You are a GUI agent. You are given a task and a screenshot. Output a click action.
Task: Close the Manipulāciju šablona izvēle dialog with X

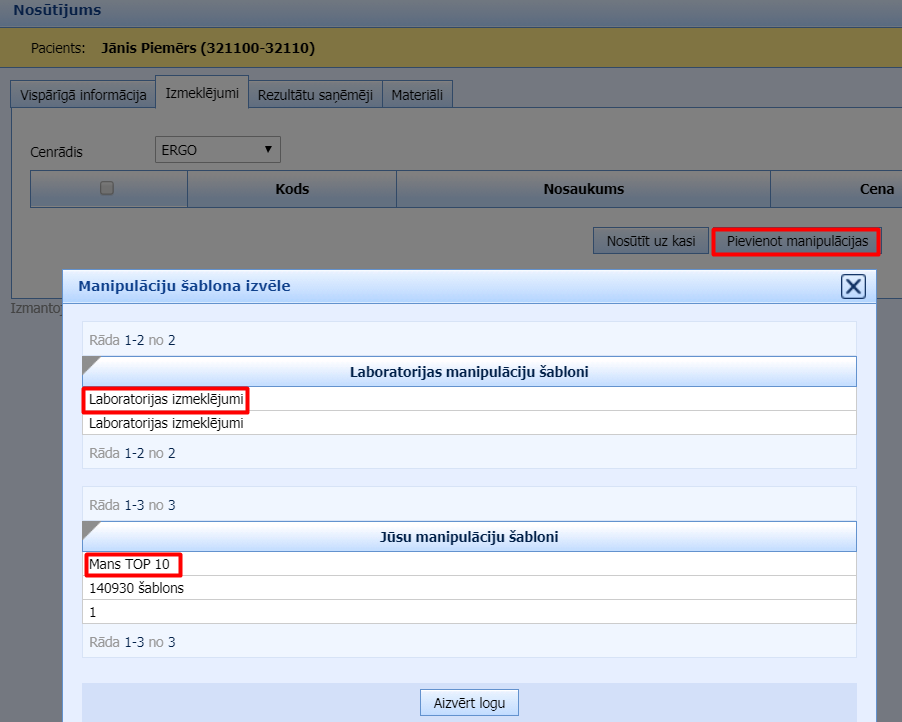(853, 287)
